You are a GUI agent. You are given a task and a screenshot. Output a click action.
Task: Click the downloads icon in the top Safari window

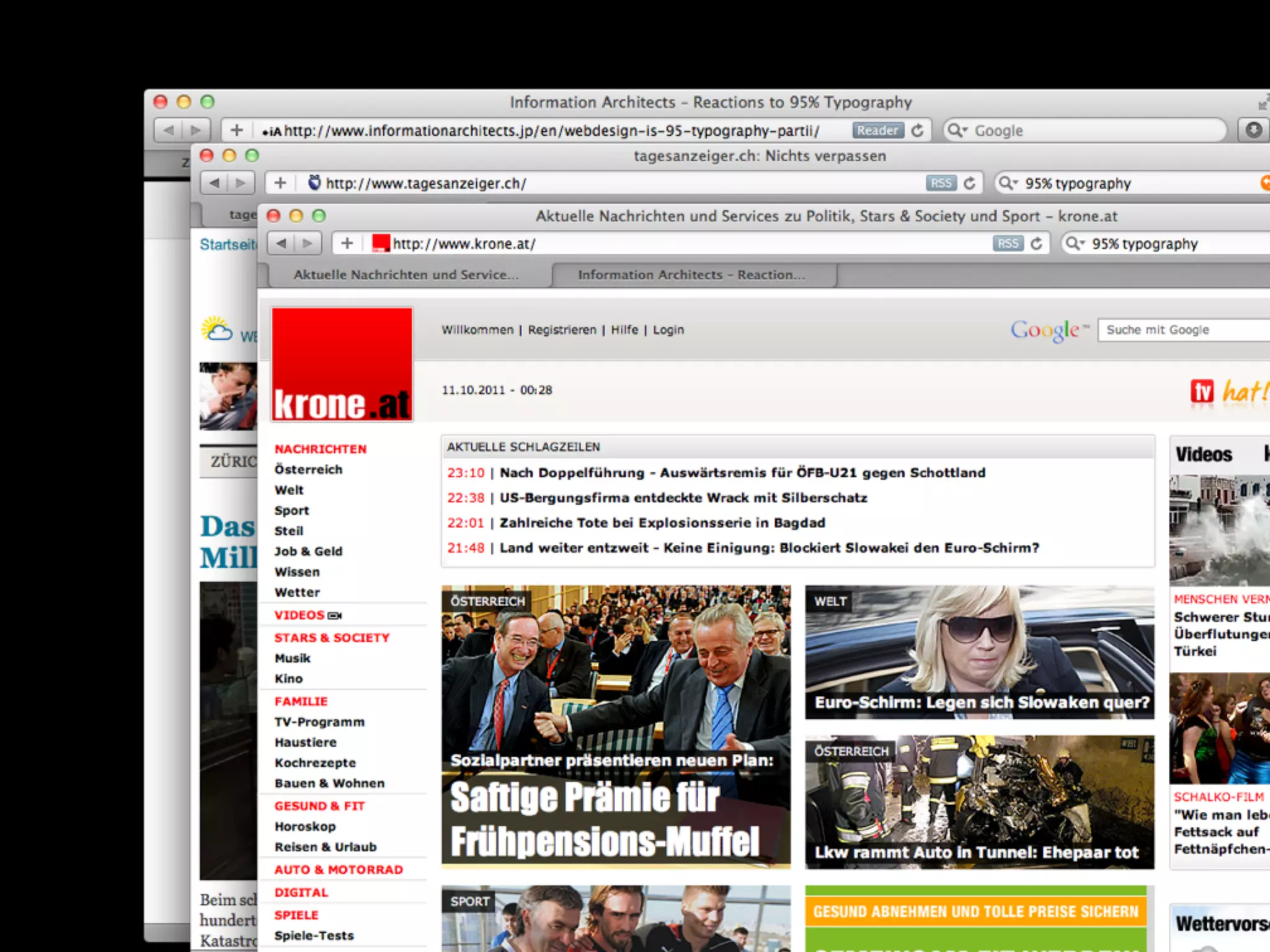1253,130
